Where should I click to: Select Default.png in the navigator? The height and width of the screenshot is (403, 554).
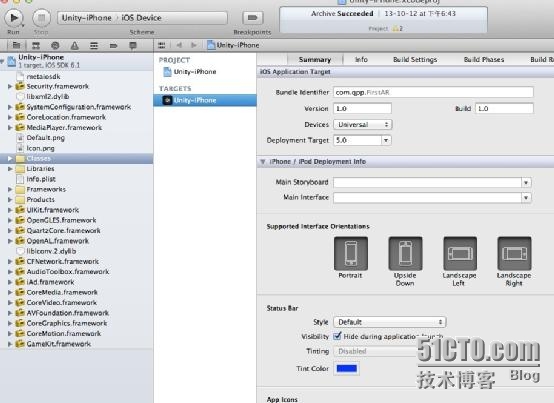coord(46,138)
